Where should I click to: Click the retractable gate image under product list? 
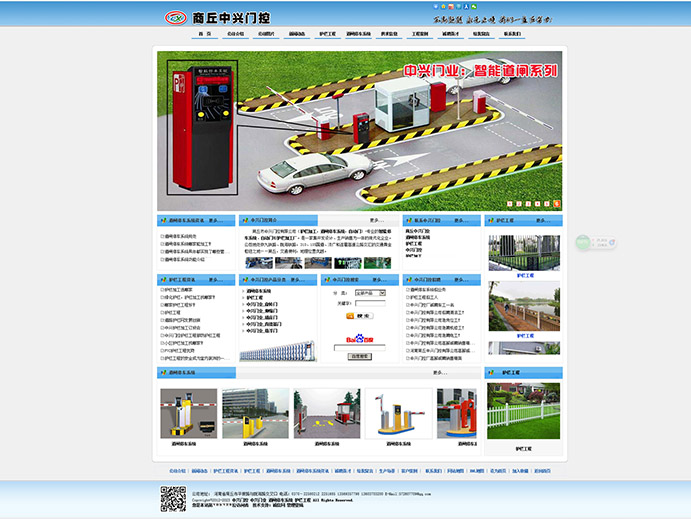tap(277, 351)
